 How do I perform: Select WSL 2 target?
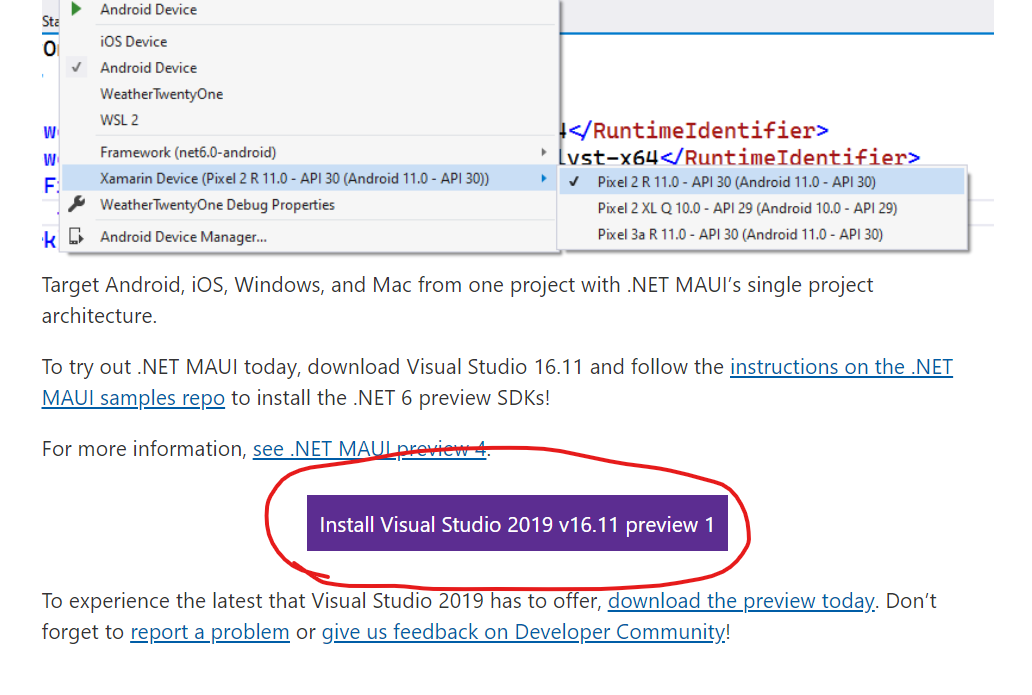tap(119, 120)
